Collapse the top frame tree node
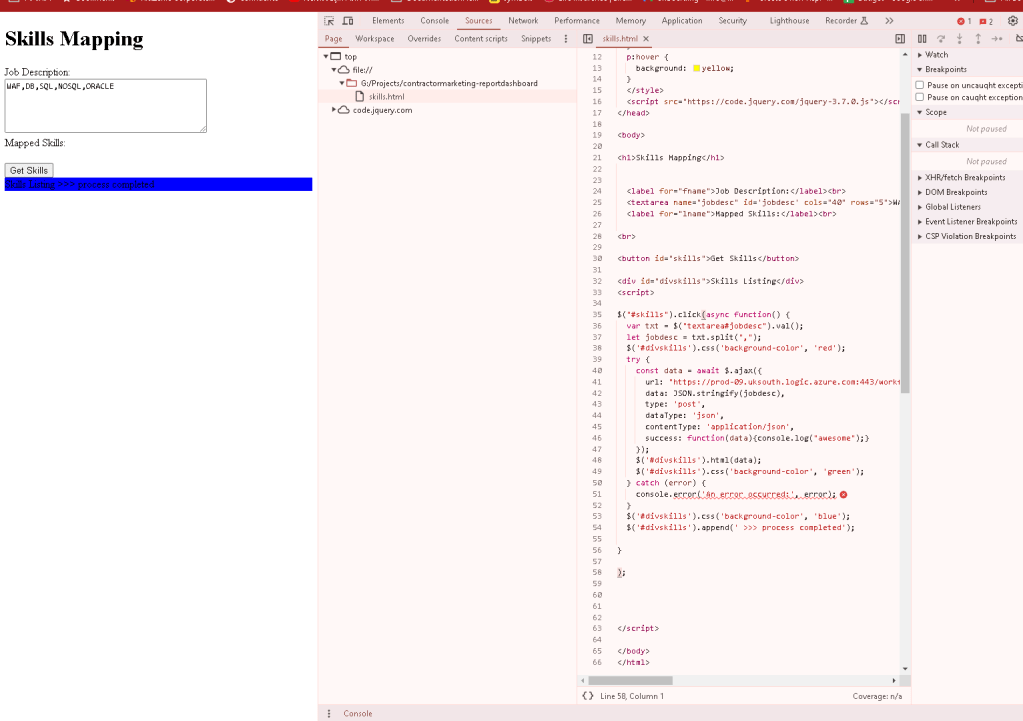The height and width of the screenshot is (721, 1023). click(326, 56)
